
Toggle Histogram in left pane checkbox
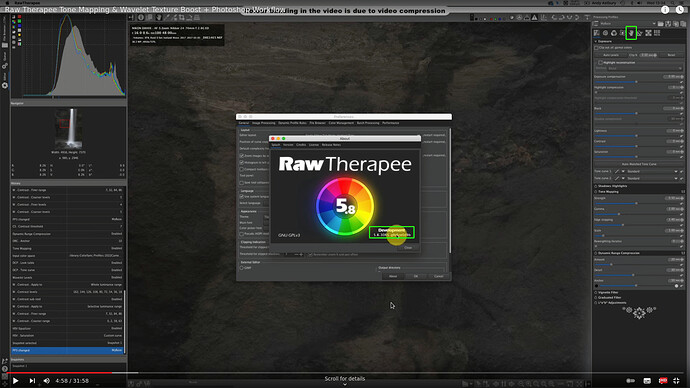pos(242,162)
